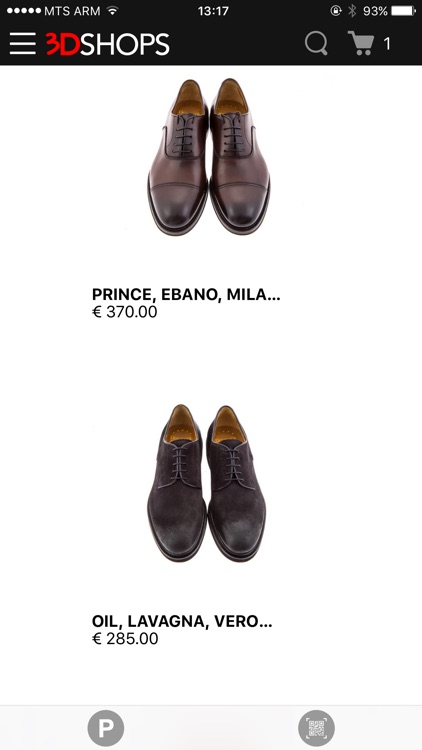Image resolution: width=422 pixels, height=750 pixels.
Task: Tap the round P icon in the bottom bar
Action: point(106,728)
